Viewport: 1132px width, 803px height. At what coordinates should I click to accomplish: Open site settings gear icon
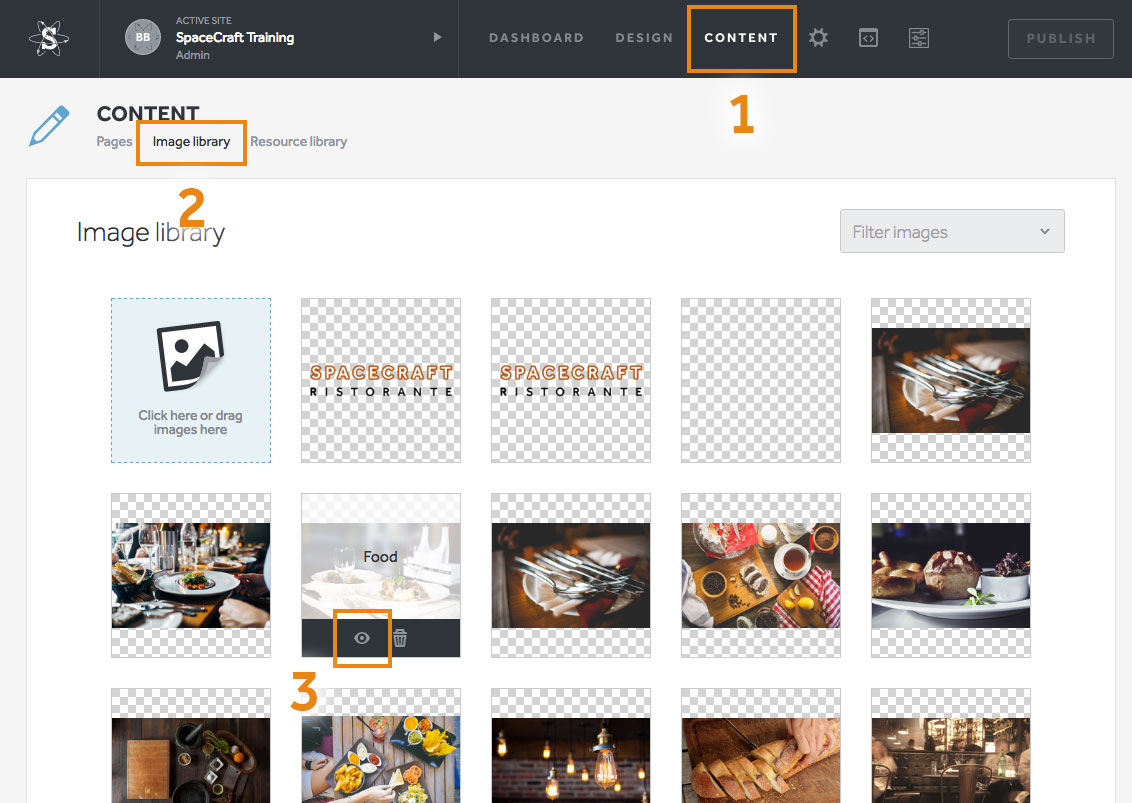coord(818,38)
